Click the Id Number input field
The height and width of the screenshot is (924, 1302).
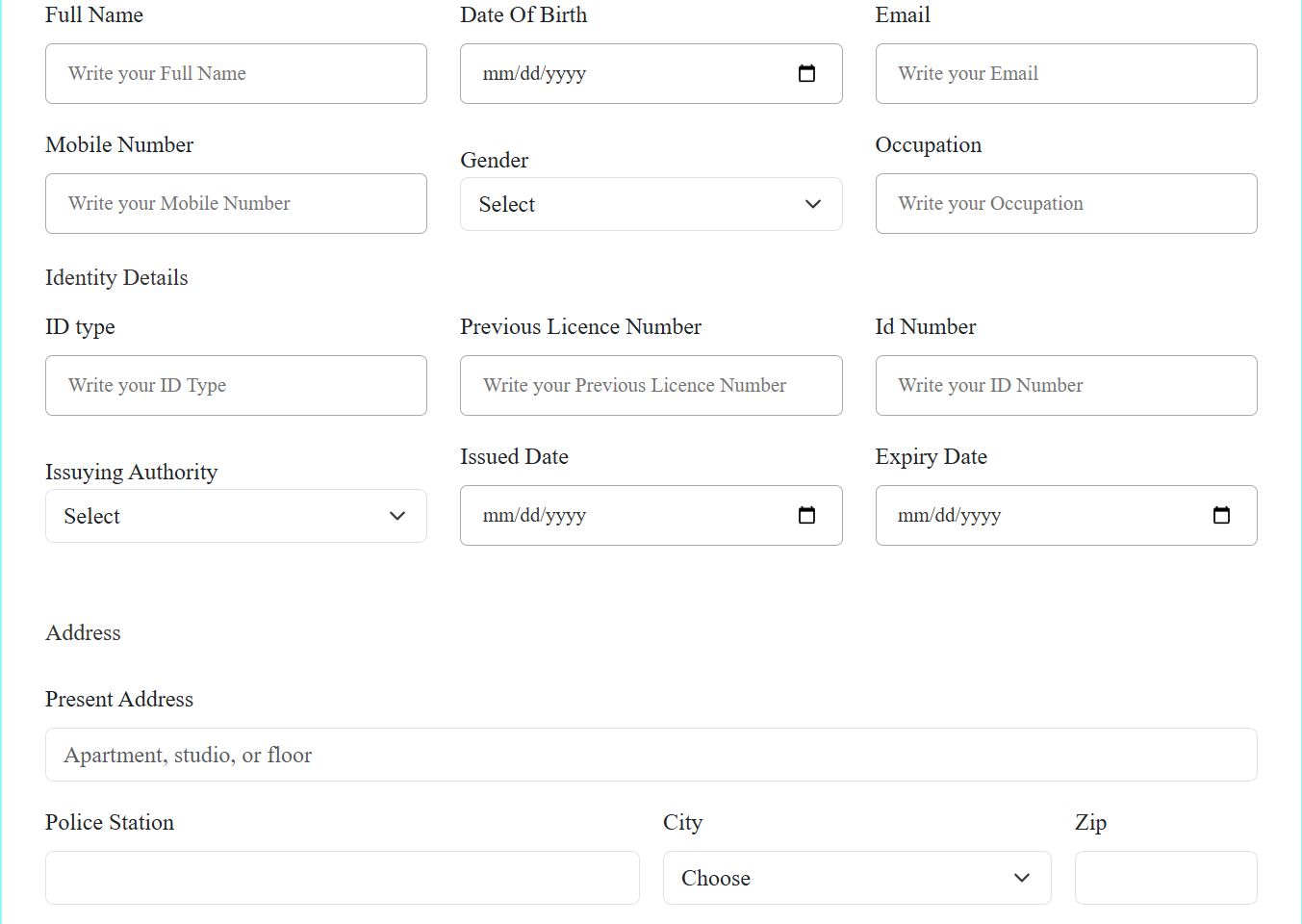[x=1065, y=385]
